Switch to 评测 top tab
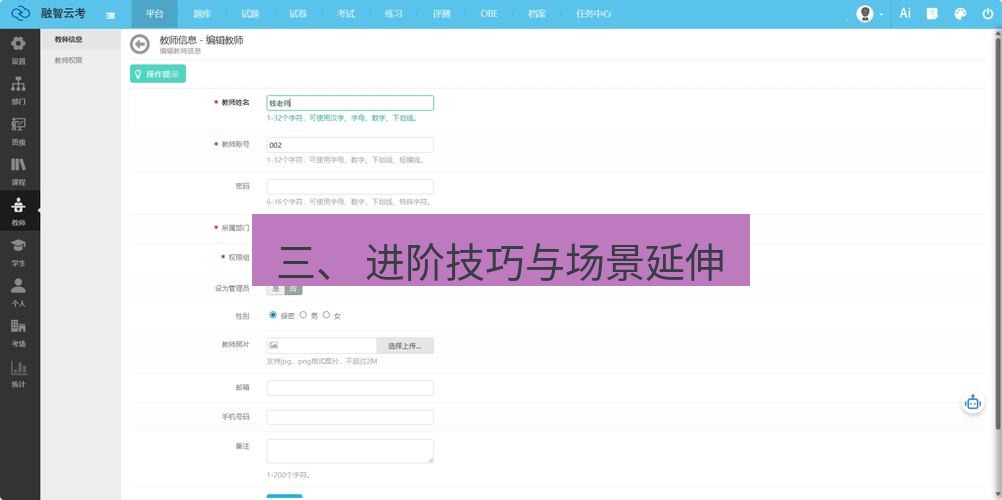Screen dimensions: 1002x500 tap(442, 14)
